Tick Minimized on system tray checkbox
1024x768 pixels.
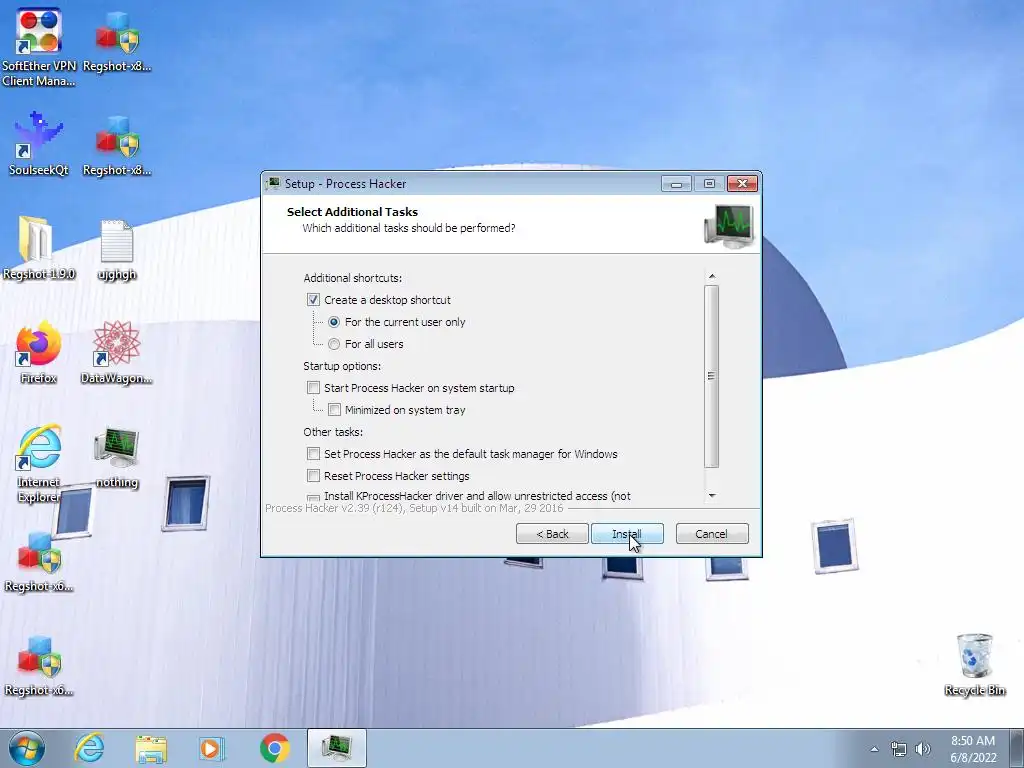coord(334,410)
